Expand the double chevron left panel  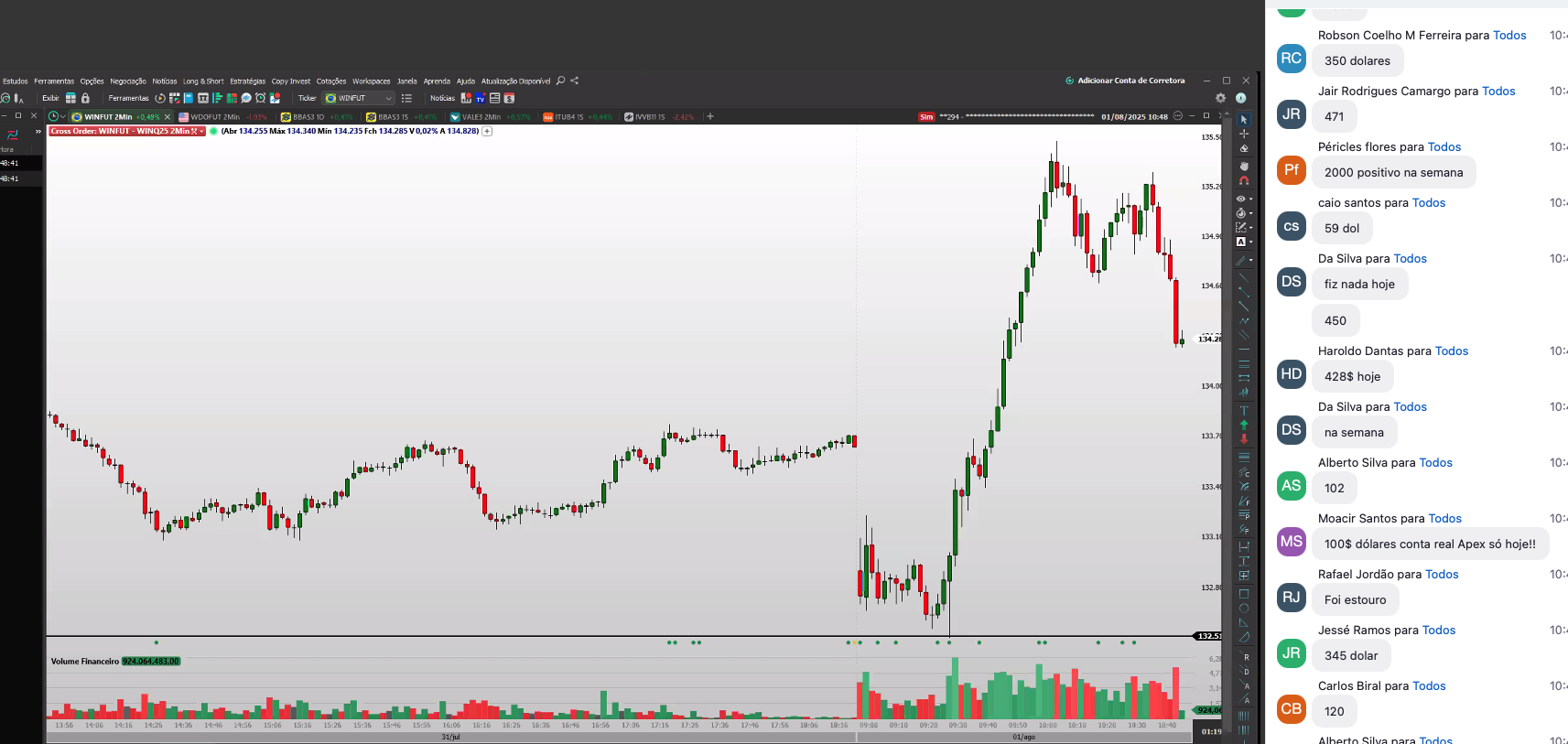38,132
